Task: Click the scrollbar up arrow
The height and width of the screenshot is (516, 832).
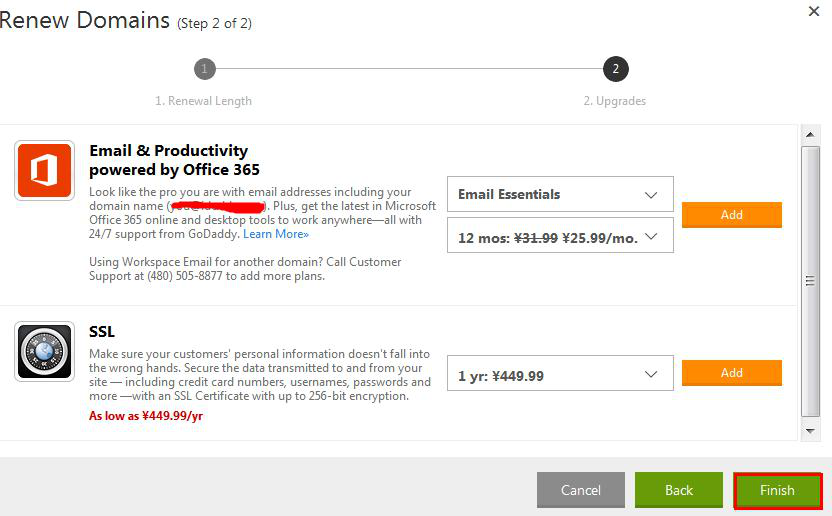Action: (x=810, y=135)
